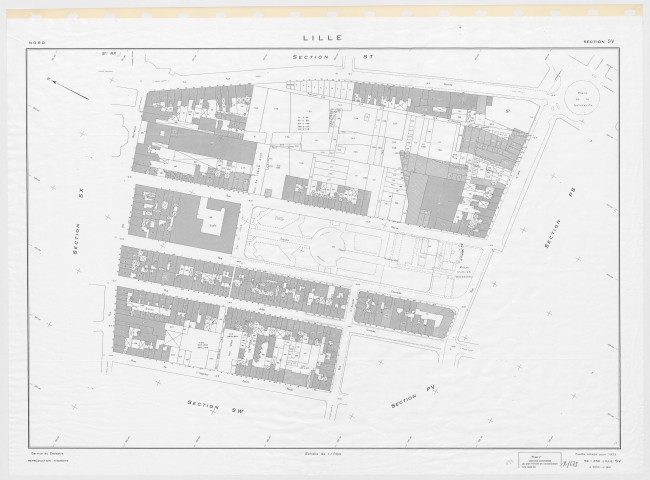Click the NORD label in top-left header

click(x=36, y=43)
